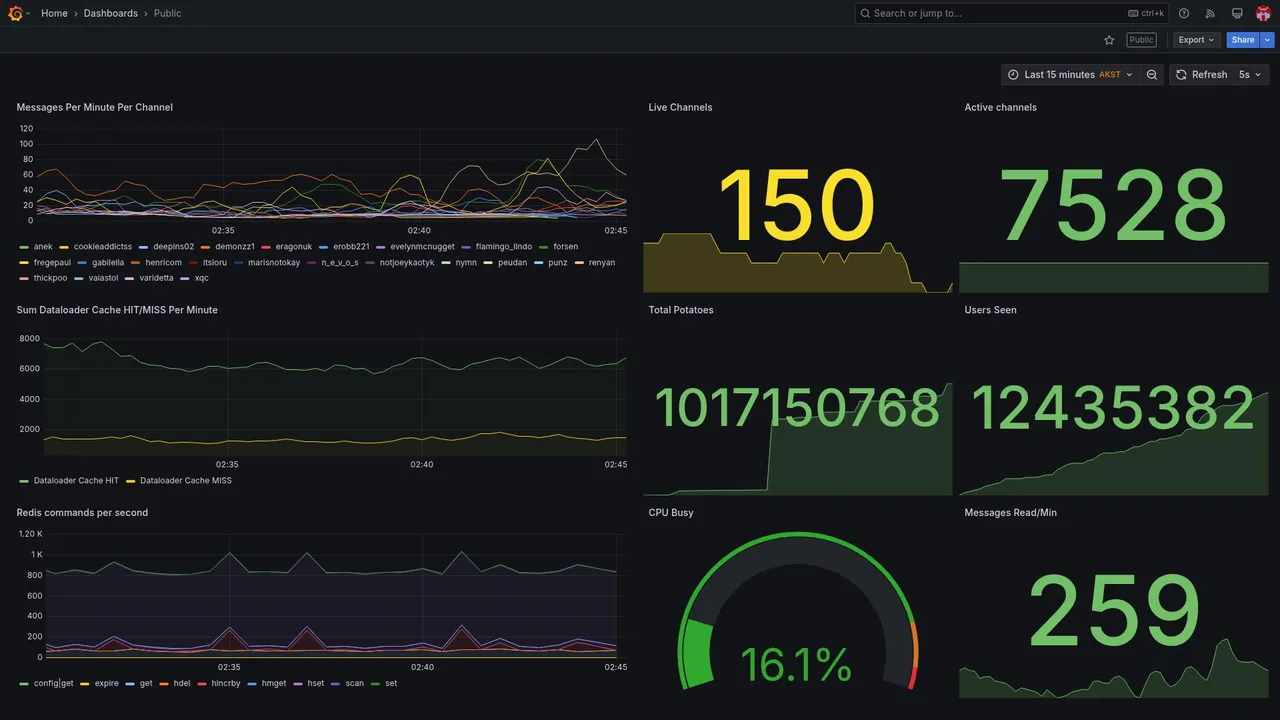Click the Refresh dashboard button

1200,75
